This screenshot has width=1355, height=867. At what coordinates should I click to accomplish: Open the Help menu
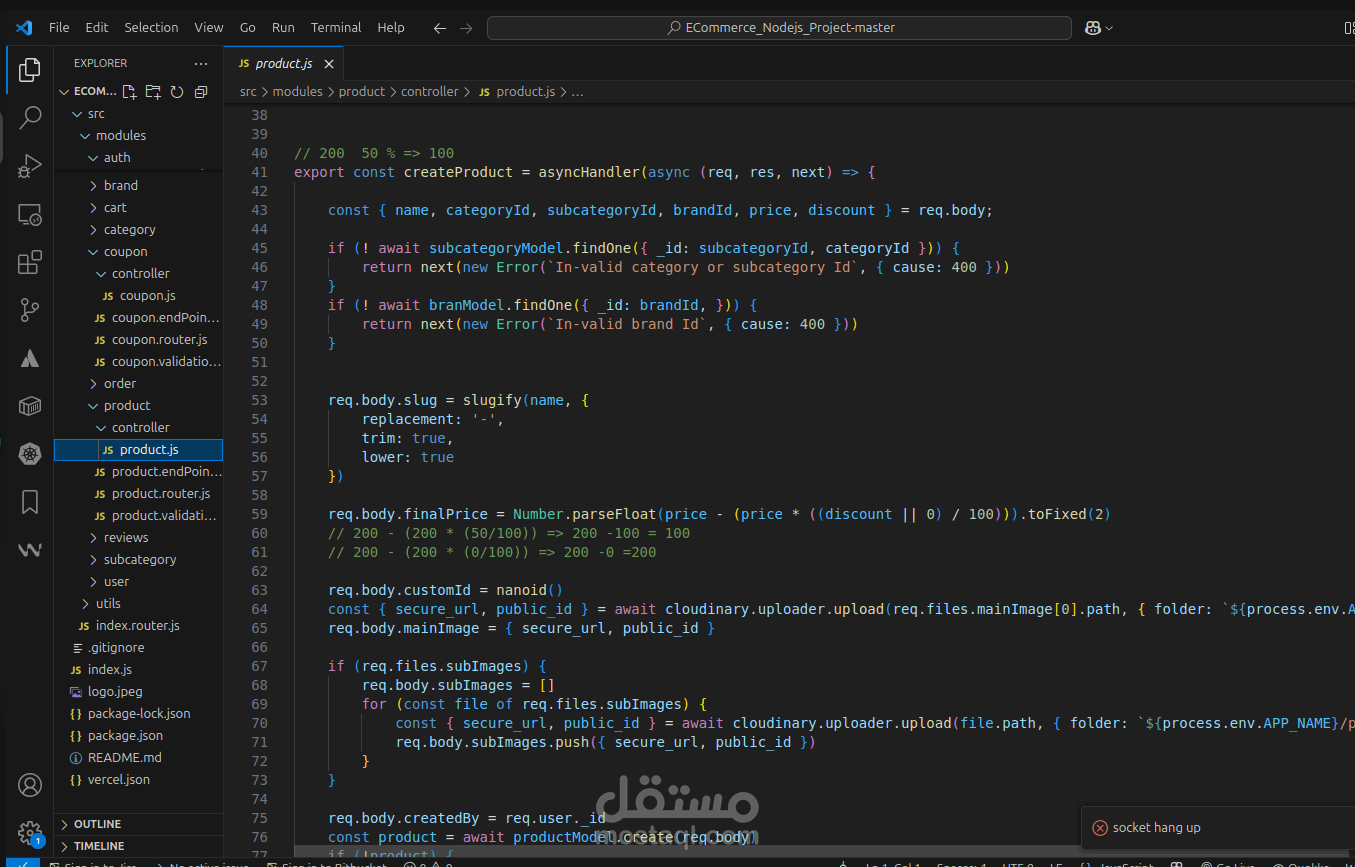pyautogui.click(x=391, y=28)
